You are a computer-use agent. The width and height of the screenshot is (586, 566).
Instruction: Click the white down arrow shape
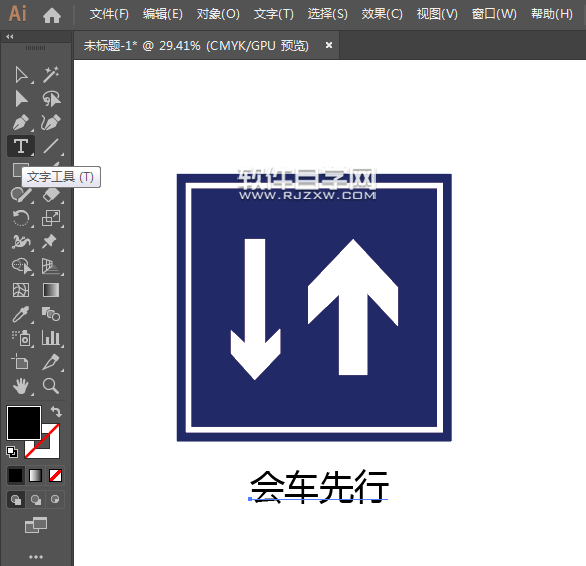pyautogui.click(x=255, y=309)
